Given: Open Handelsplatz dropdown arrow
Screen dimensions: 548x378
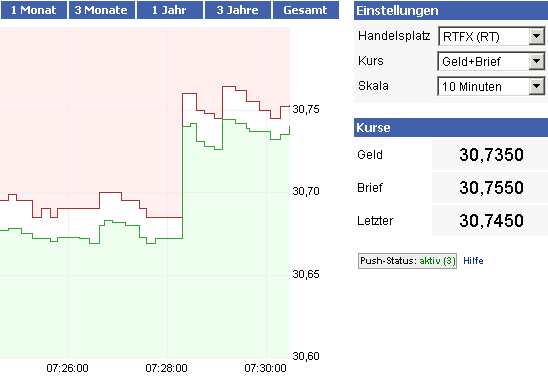Looking at the screenshot, I should (x=536, y=36).
